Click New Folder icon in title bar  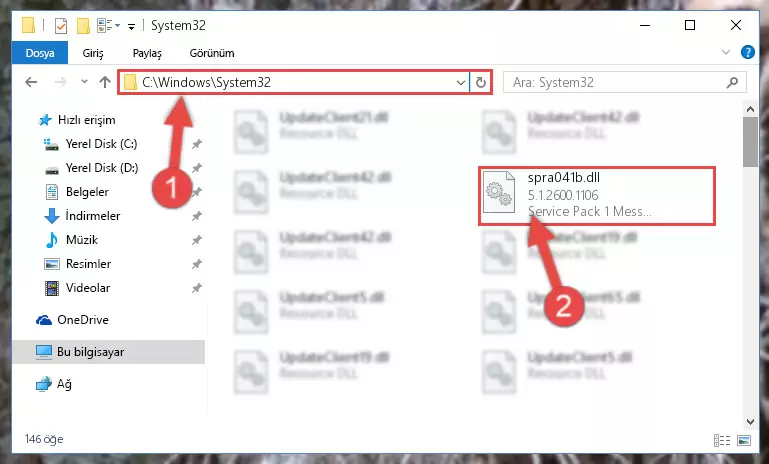[x=83, y=26]
